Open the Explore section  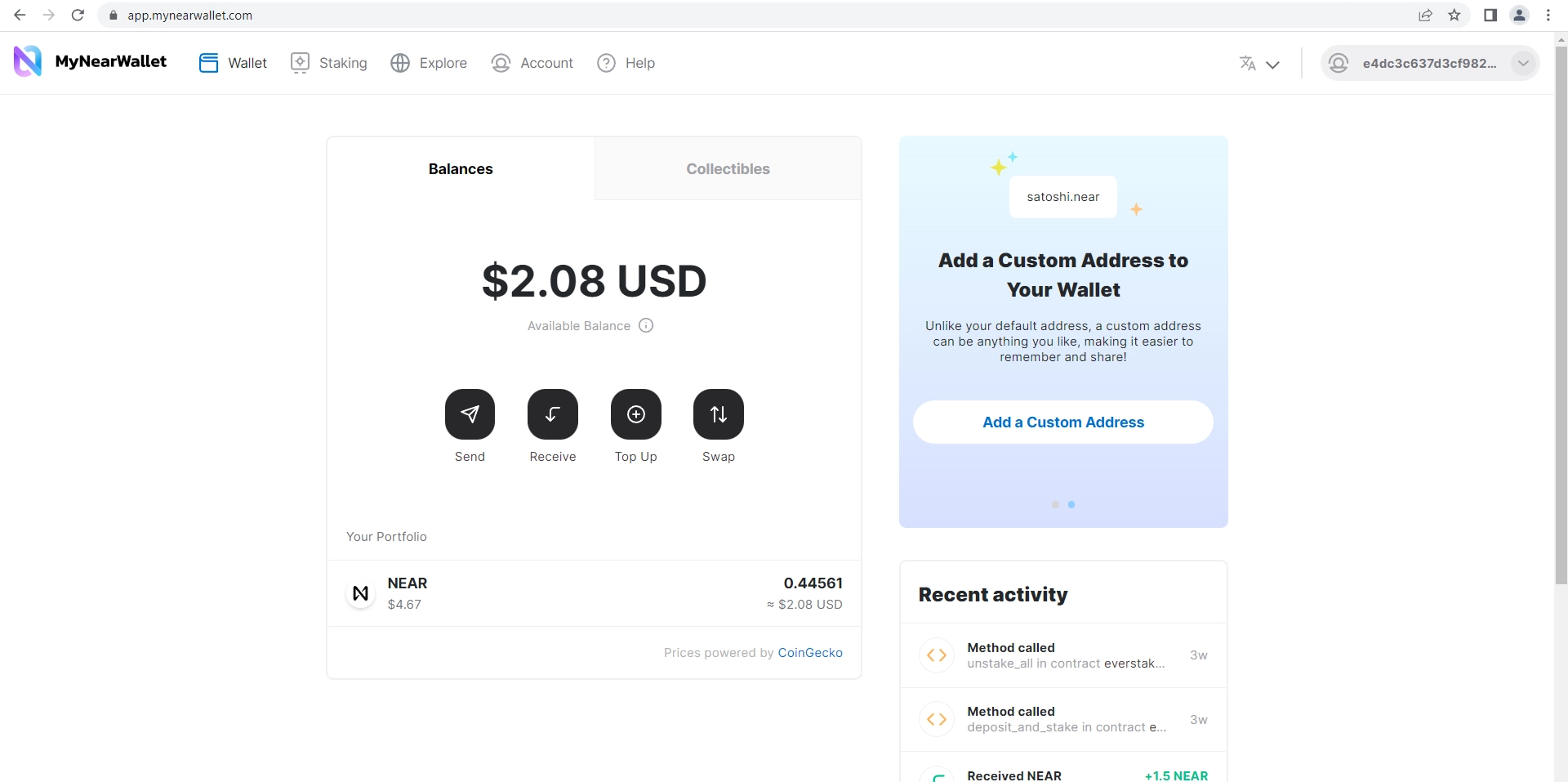pyautogui.click(x=429, y=63)
